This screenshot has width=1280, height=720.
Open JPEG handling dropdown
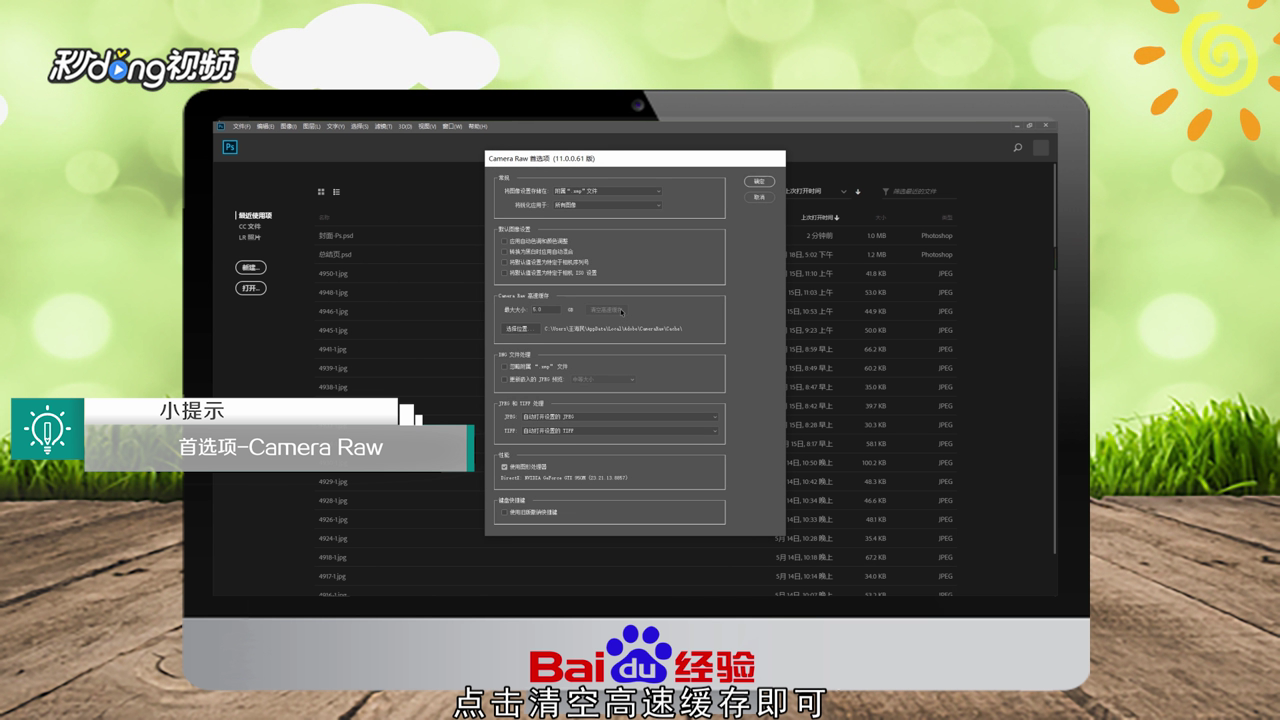pos(619,417)
